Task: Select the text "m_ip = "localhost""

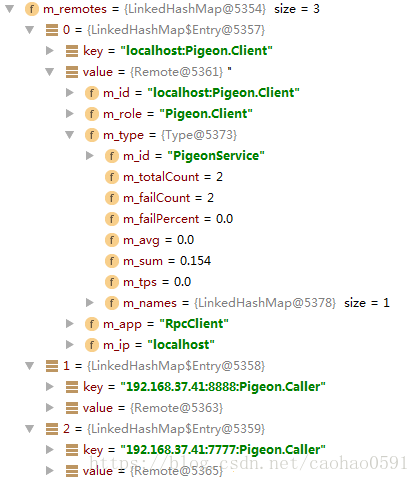Action: coord(159,345)
